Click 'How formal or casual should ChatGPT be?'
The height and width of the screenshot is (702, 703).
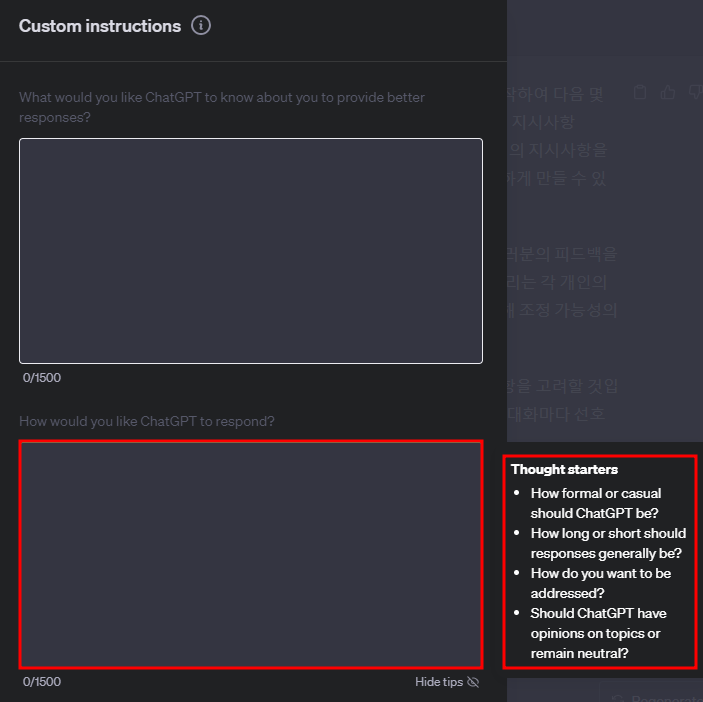coord(595,503)
